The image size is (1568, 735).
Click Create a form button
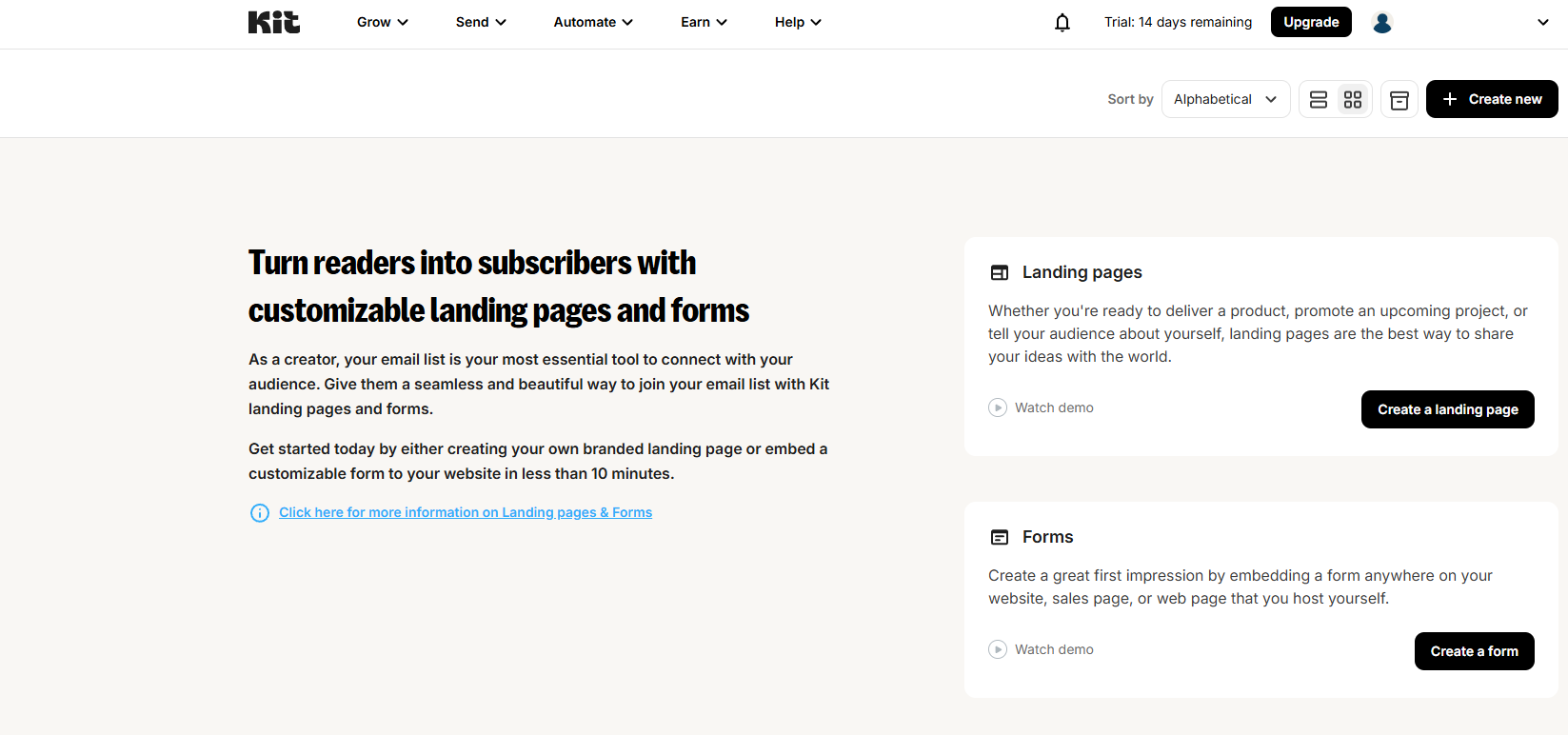[1475, 651]
